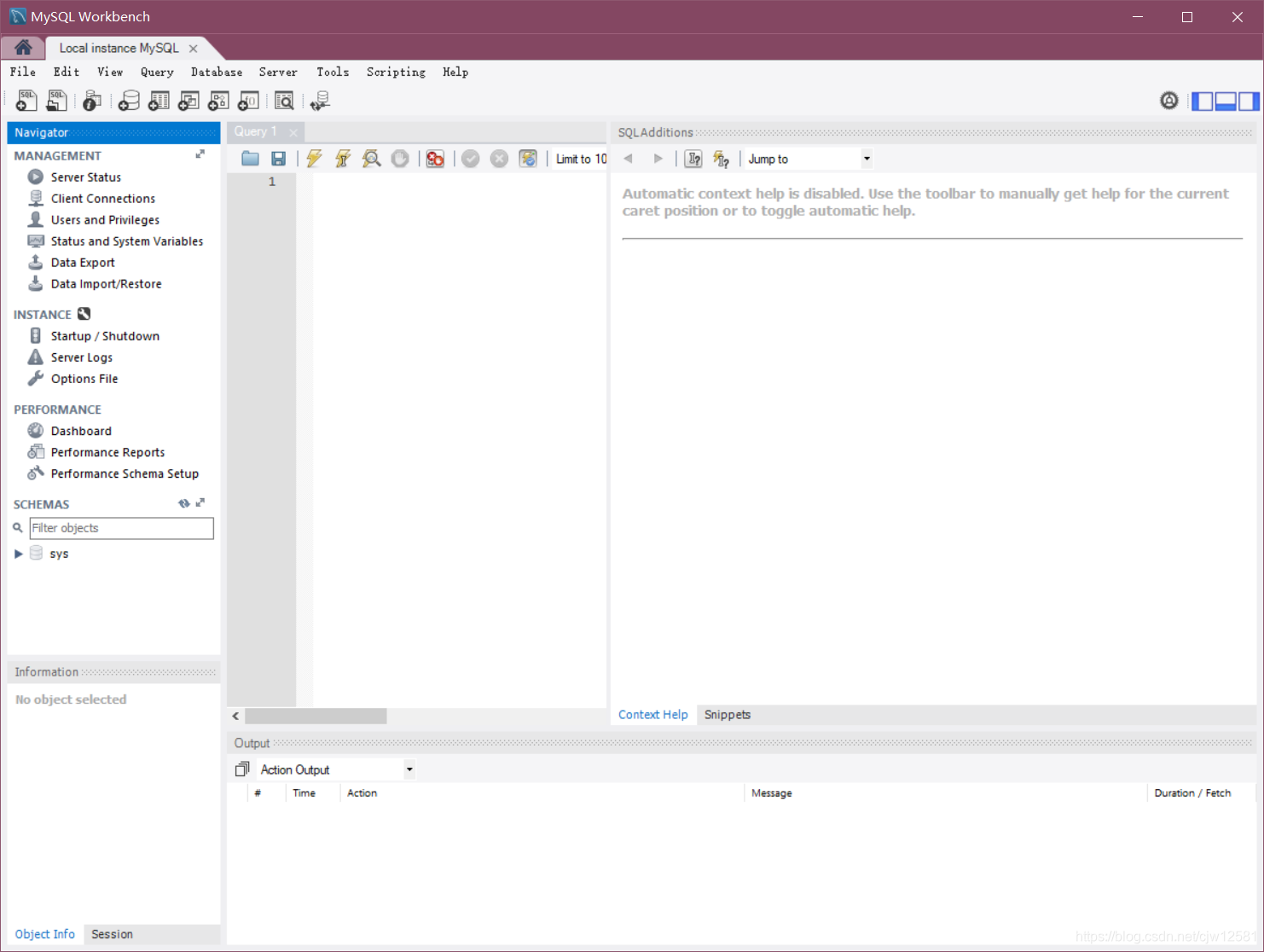Viewport: 1264px width, 952px height.
Task: Switch to the Session tab
Action: (x=112, y=934)
